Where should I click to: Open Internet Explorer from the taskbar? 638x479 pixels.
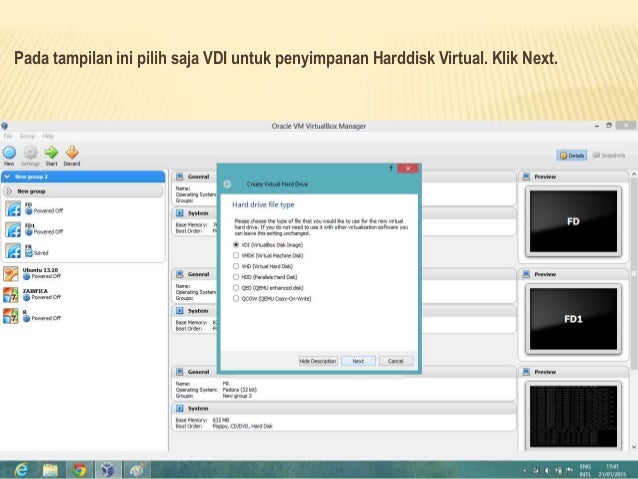point(21,470)
